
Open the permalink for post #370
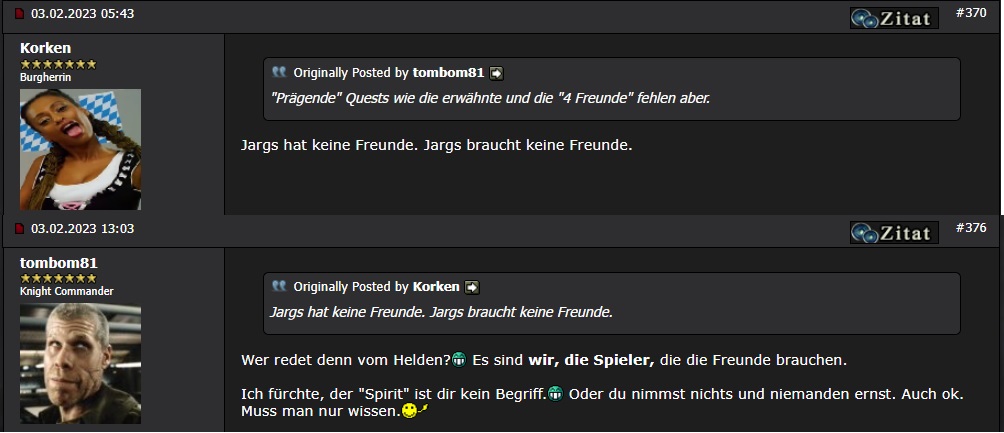tap(970, 13)
